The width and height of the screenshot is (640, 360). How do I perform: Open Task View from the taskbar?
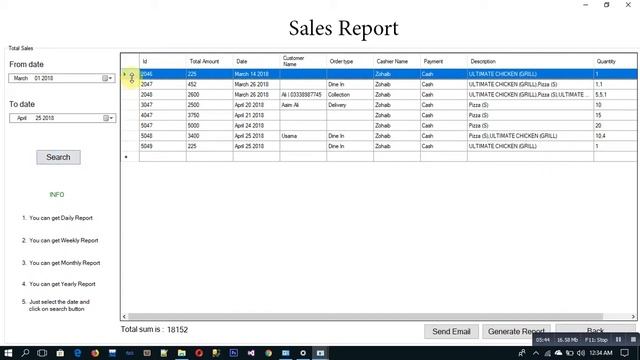tap(42, 353)
